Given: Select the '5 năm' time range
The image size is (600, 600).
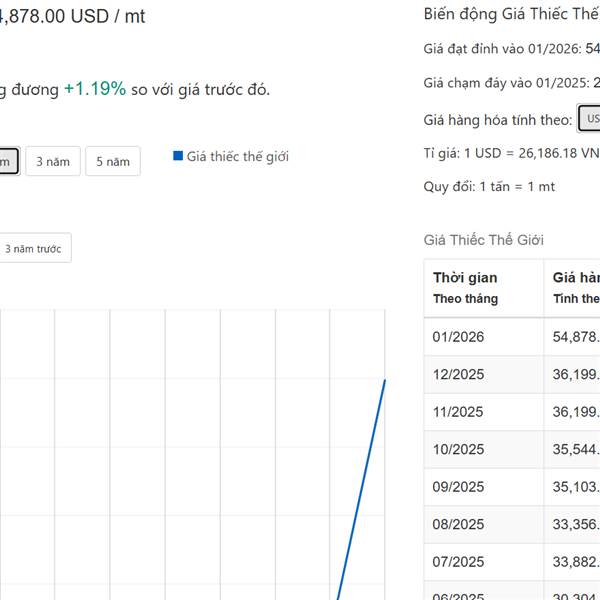Looking at the screenshot, I should [x=112, y=161].
